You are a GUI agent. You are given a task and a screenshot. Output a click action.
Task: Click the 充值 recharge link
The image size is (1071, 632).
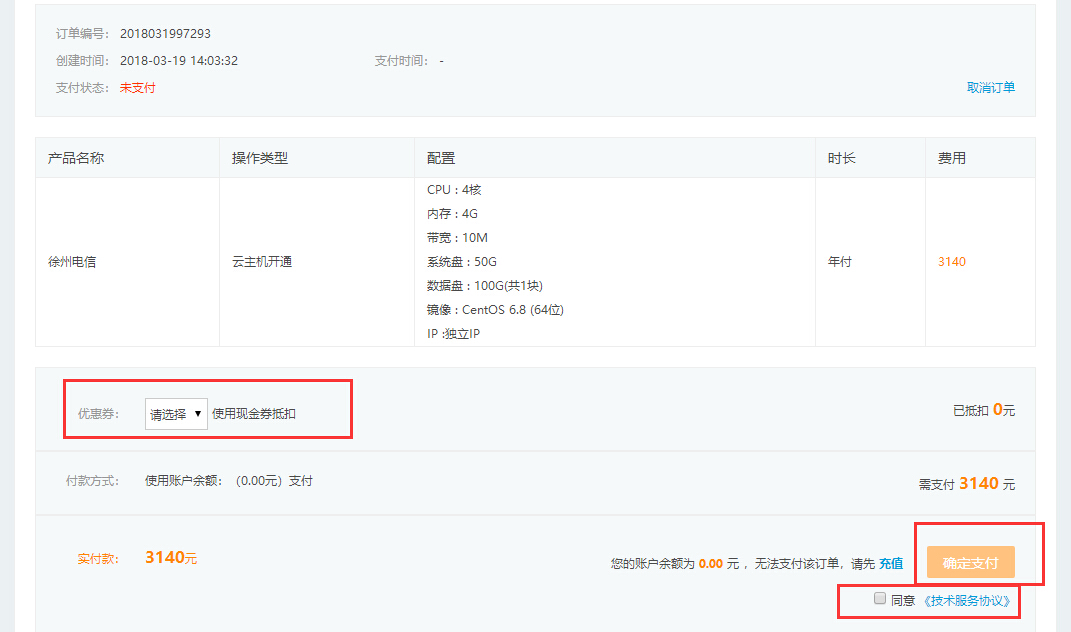891,564
